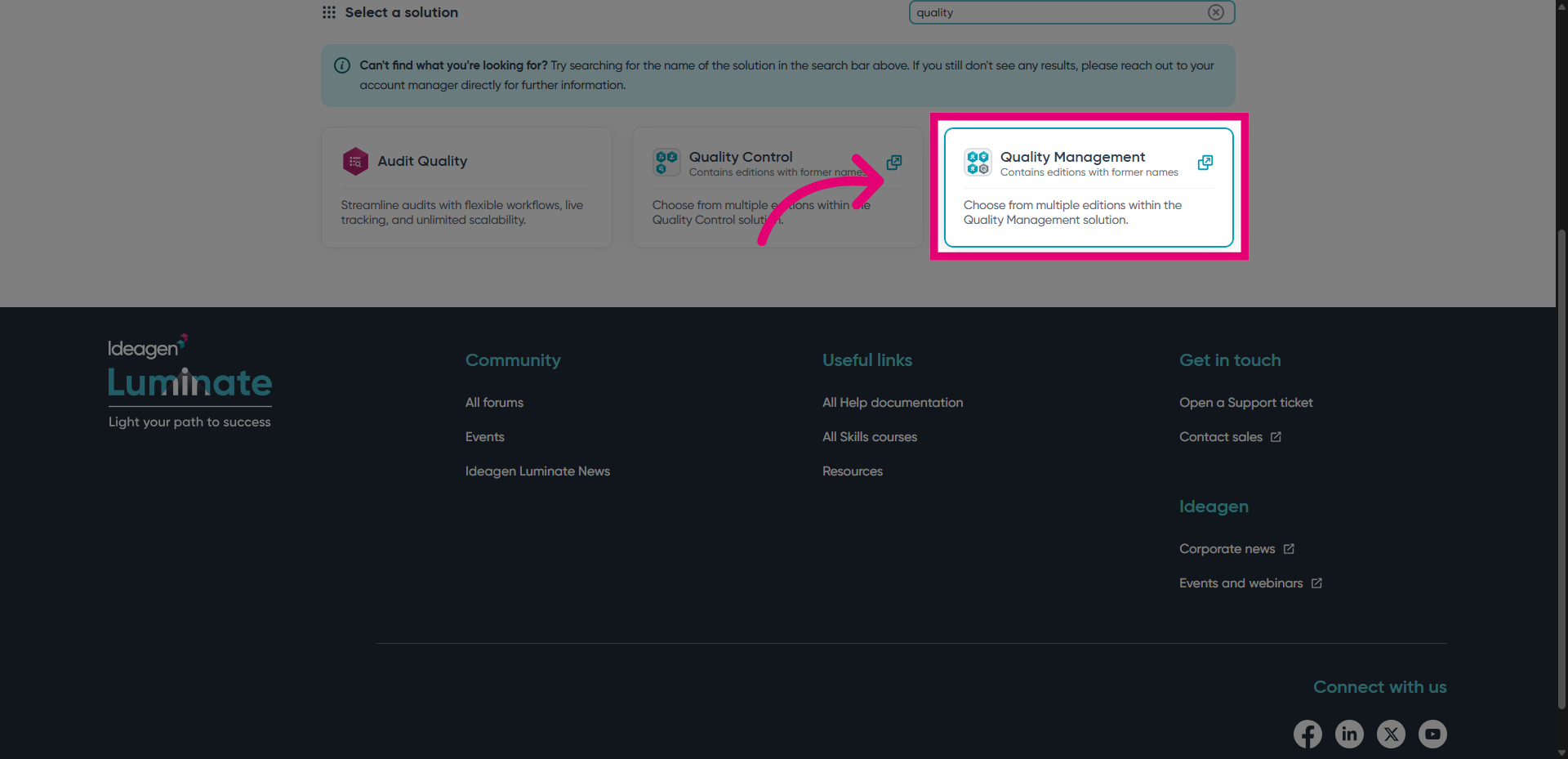Viewport: 1568px width, 759px height.
Task: Open the YouTube channel icon
Action: [1432, 734]
